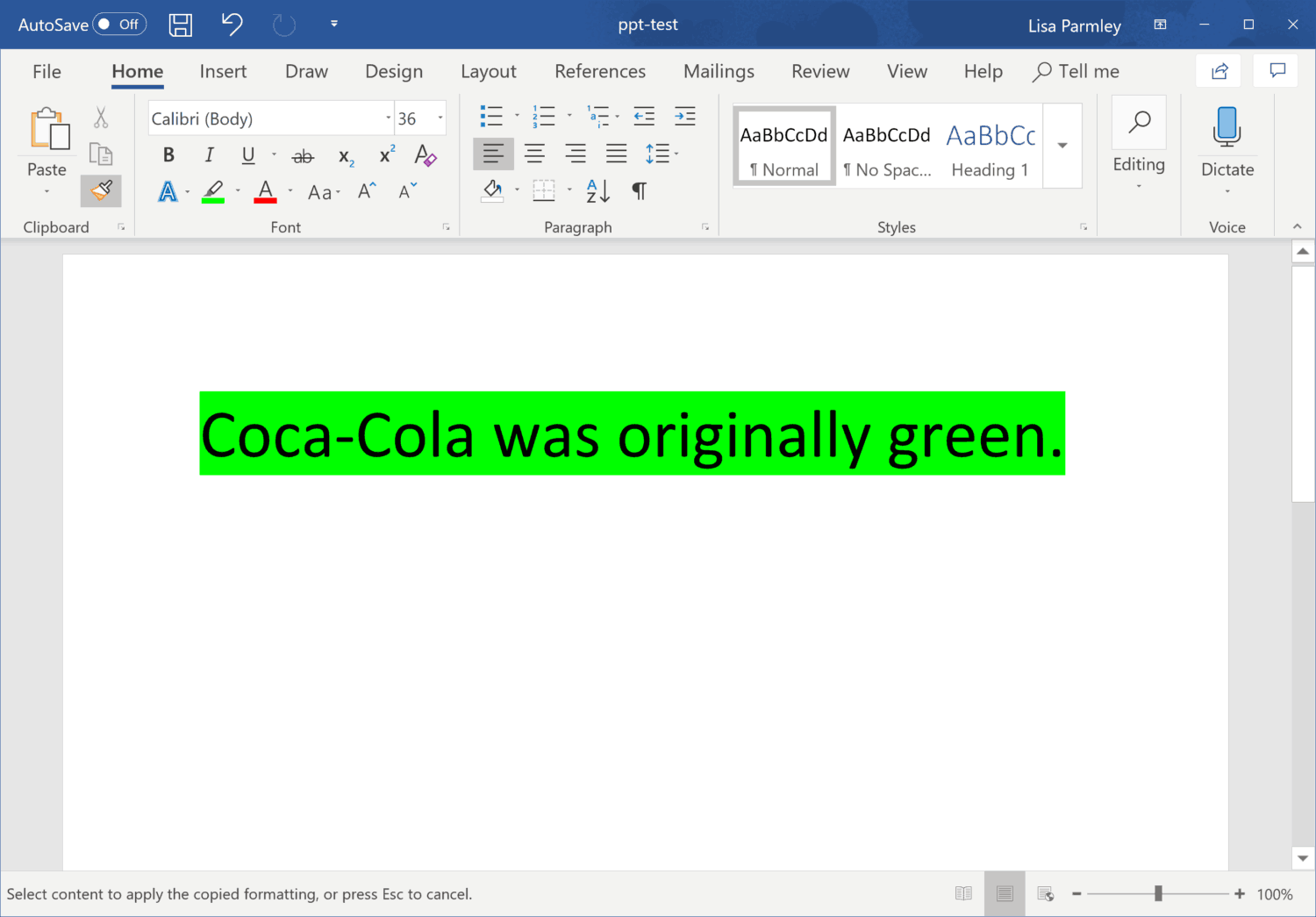
Task: Open font name dropdown
Action: coord(388,118)
